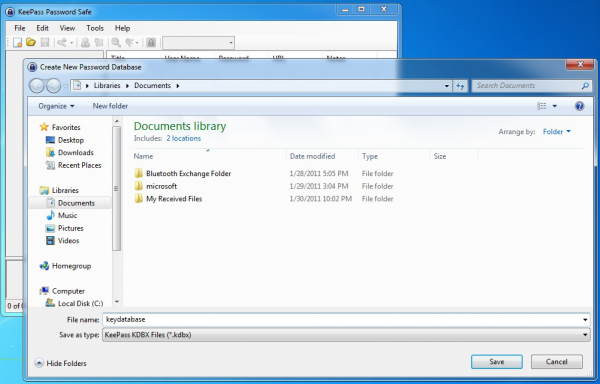The width and height of the screenshot is (600, 384).
Task: Open the View menu in KeePass
Action: point(67,28)
